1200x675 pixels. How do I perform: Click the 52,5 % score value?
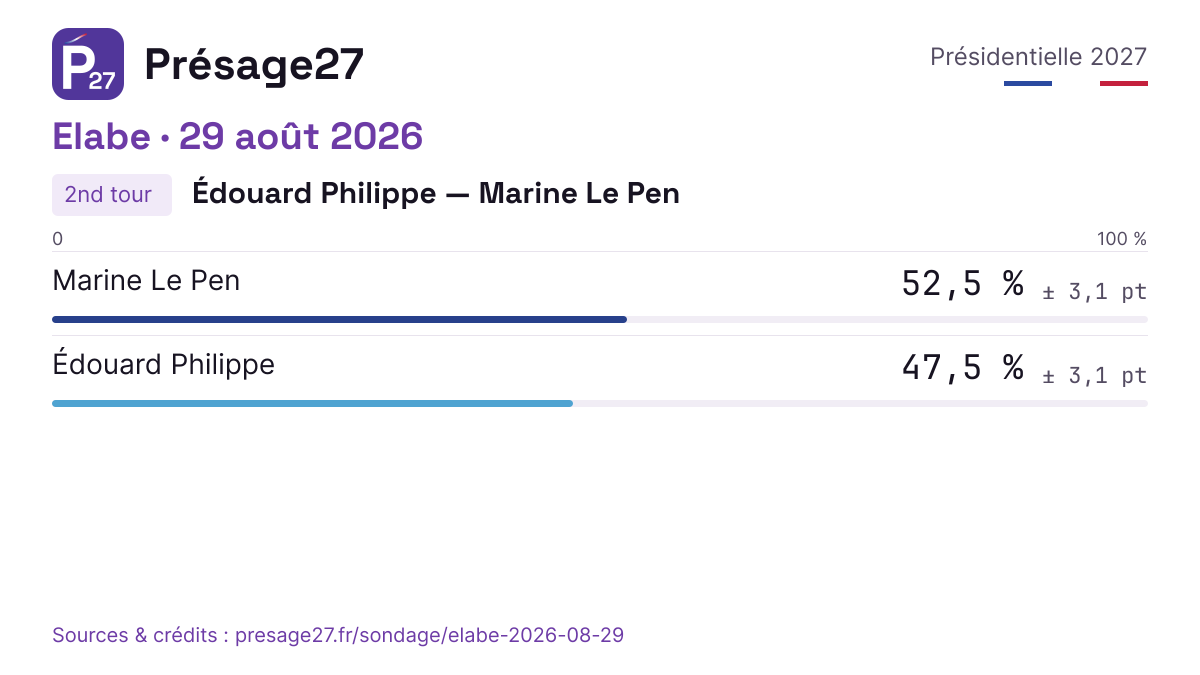(x=963, y=284)
